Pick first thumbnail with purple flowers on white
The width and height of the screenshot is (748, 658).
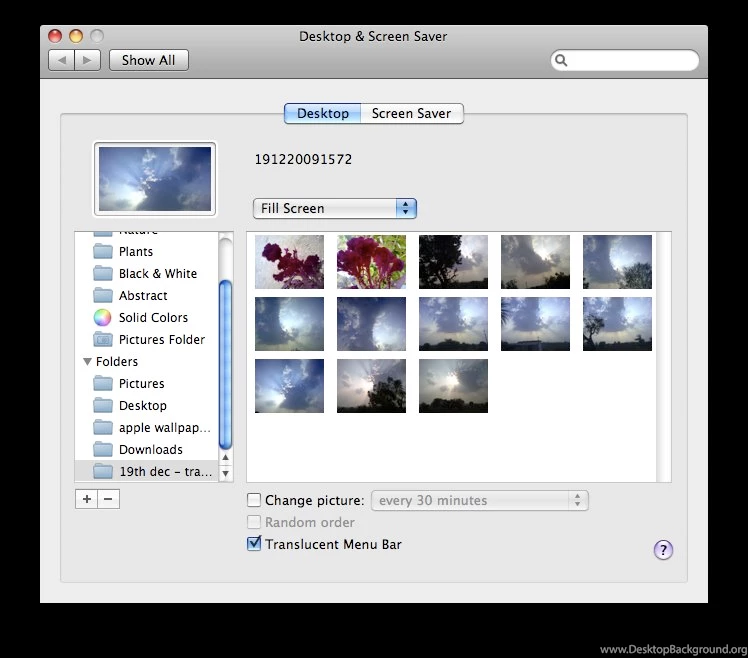click(289, 261)
